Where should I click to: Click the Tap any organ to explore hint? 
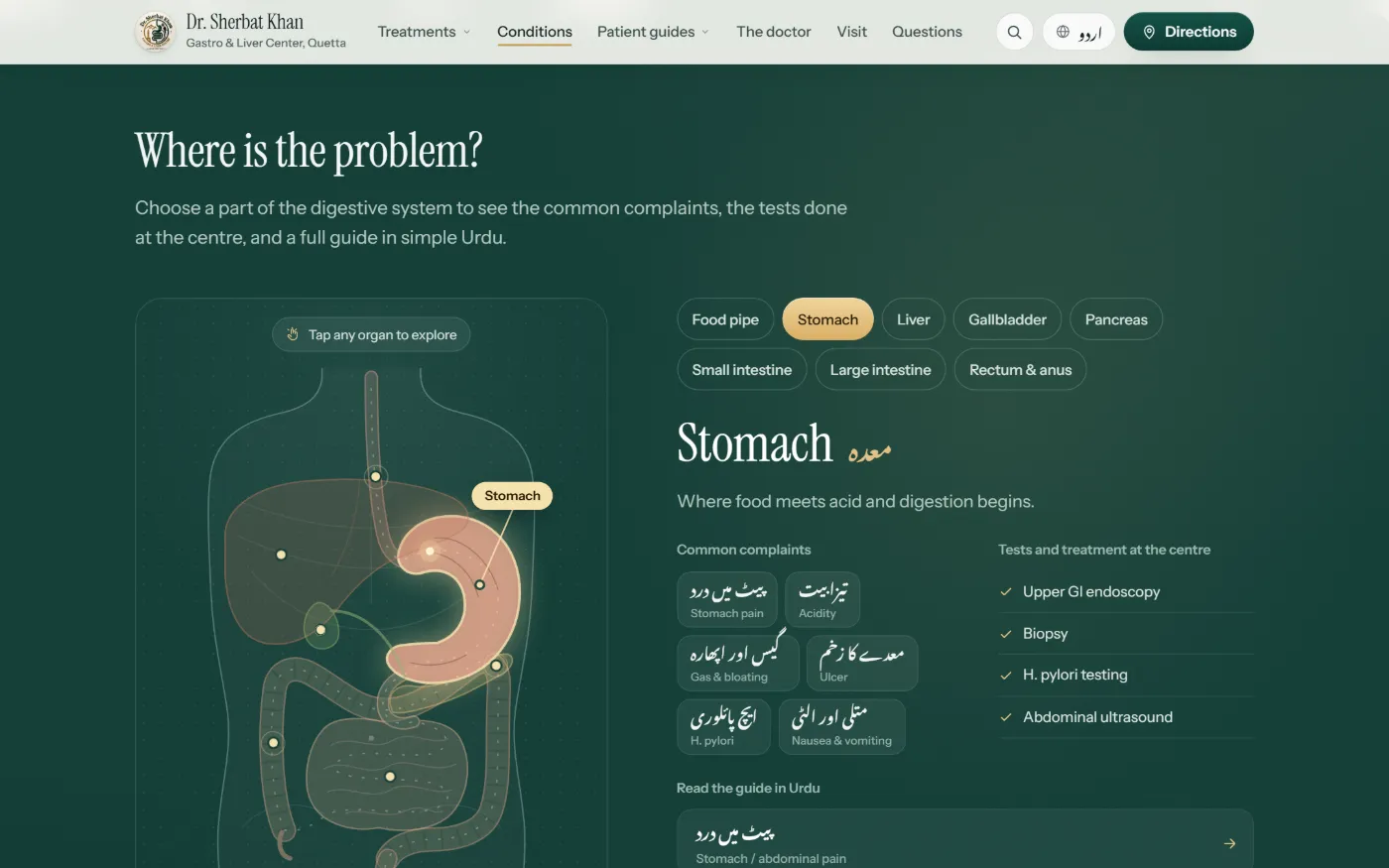pos(371,334)
